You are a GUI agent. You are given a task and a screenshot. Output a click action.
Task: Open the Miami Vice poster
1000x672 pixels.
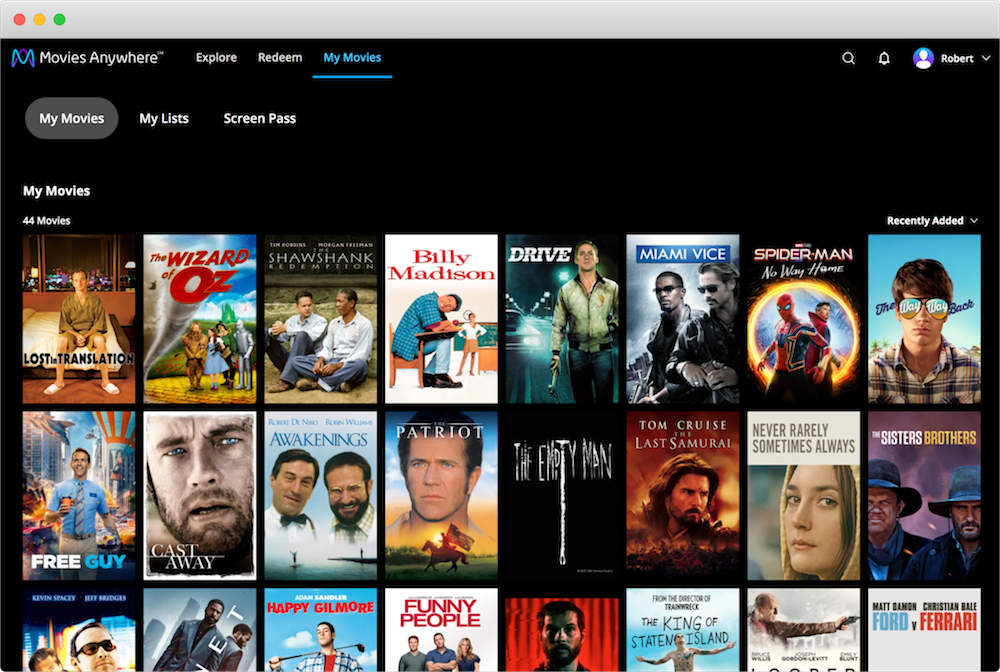(683, 319)
